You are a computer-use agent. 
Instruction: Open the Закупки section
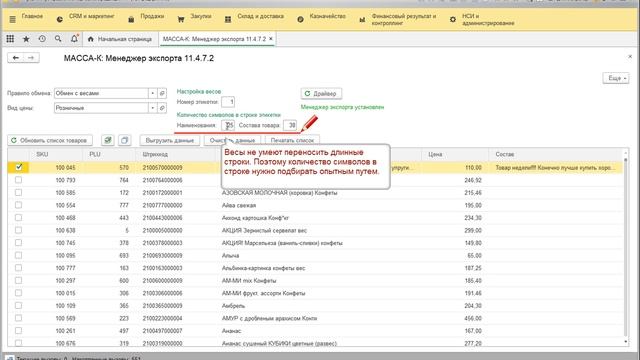click(x=201, y=16)
